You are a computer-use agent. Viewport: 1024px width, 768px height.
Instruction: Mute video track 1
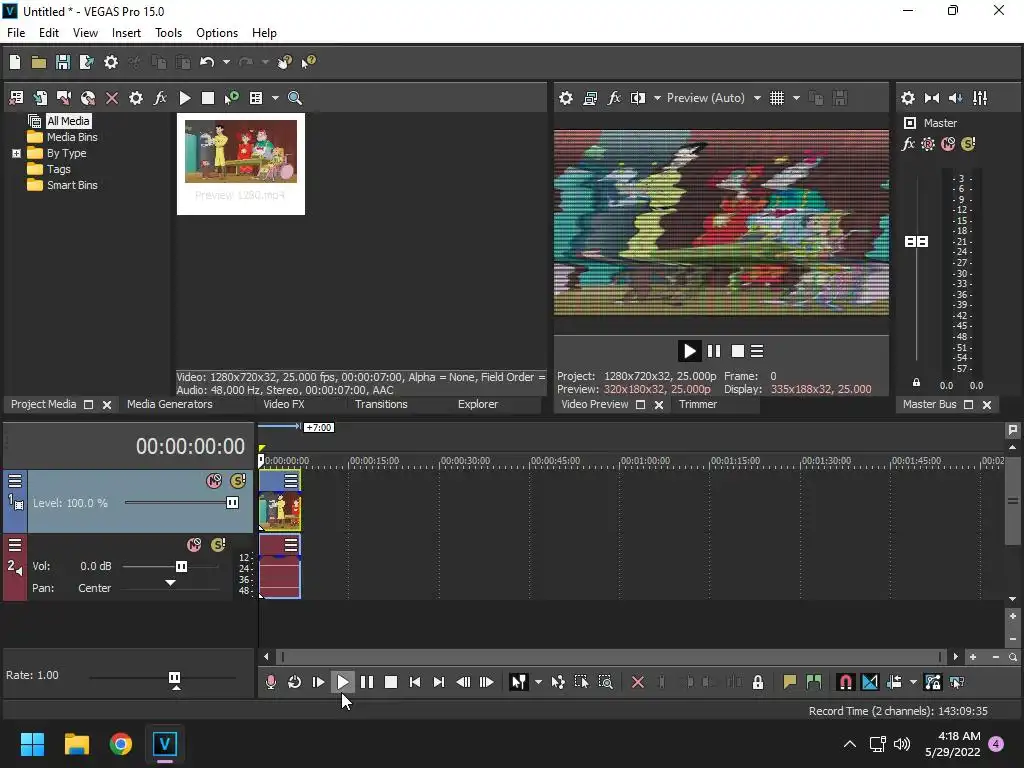tap(214, 481)
